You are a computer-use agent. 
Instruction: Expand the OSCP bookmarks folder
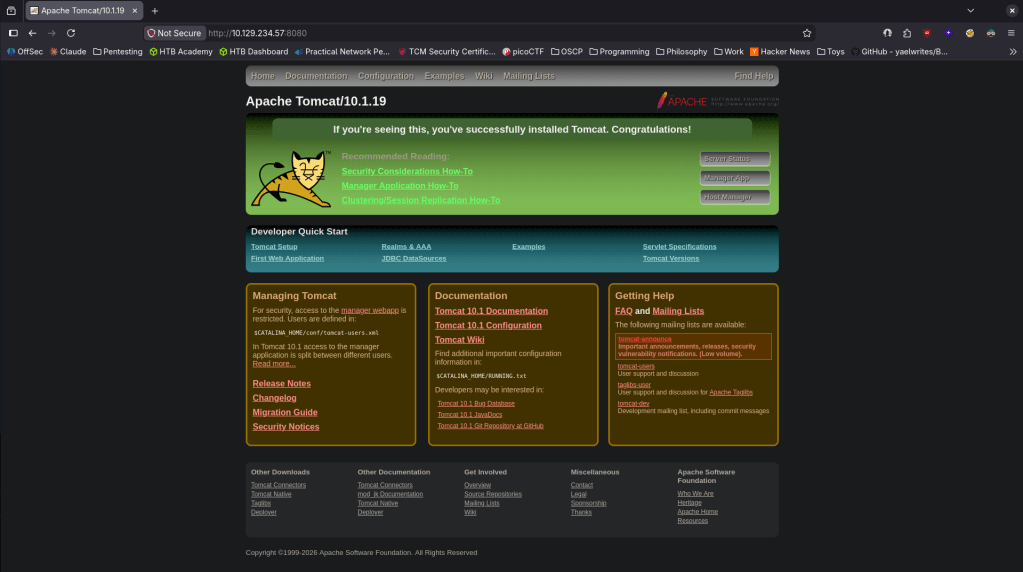pos(565,51)
